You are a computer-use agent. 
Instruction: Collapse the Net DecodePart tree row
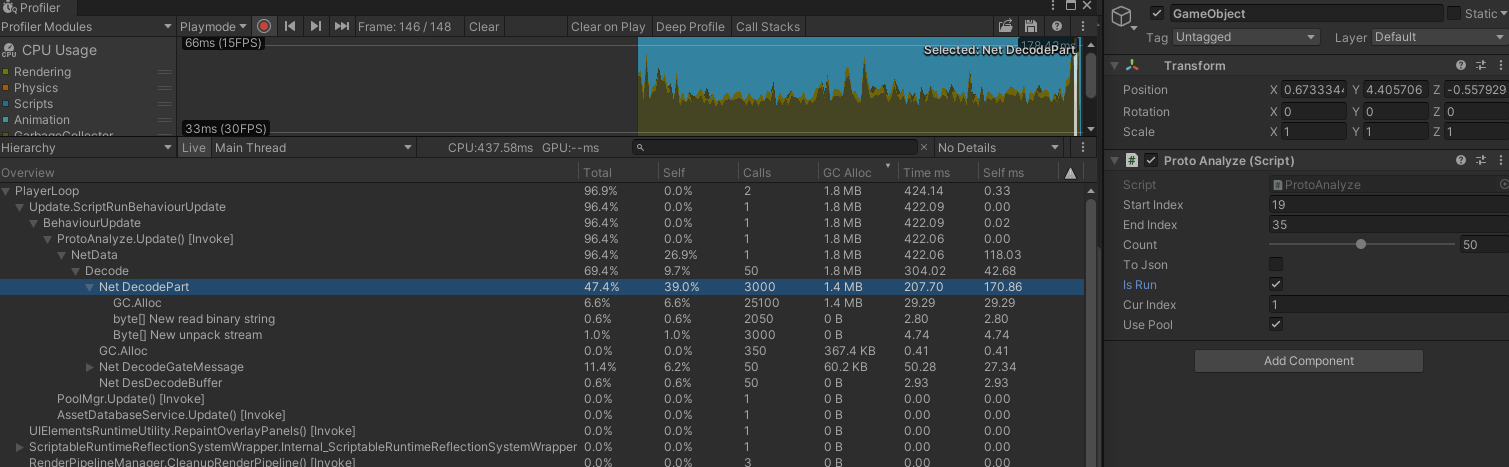(x=90, y=287)
